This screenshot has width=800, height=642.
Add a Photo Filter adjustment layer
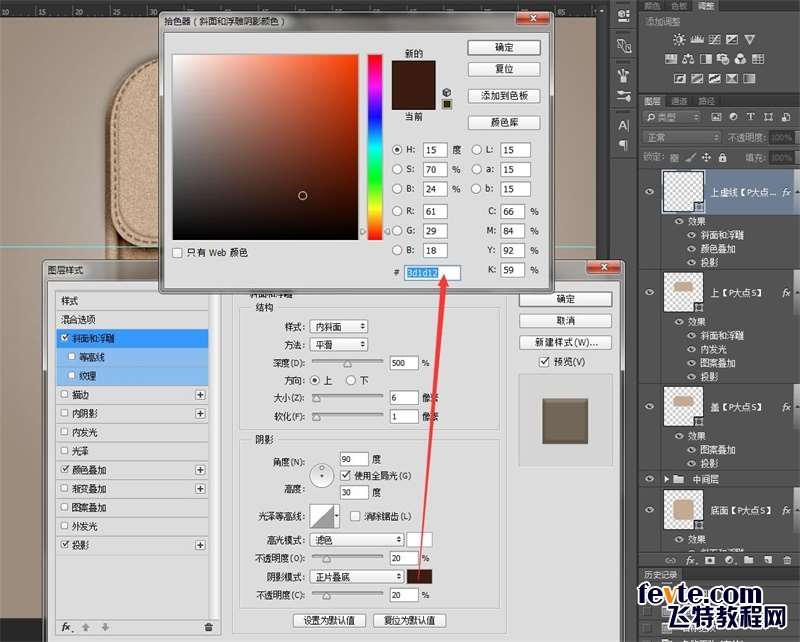point(723,59)
